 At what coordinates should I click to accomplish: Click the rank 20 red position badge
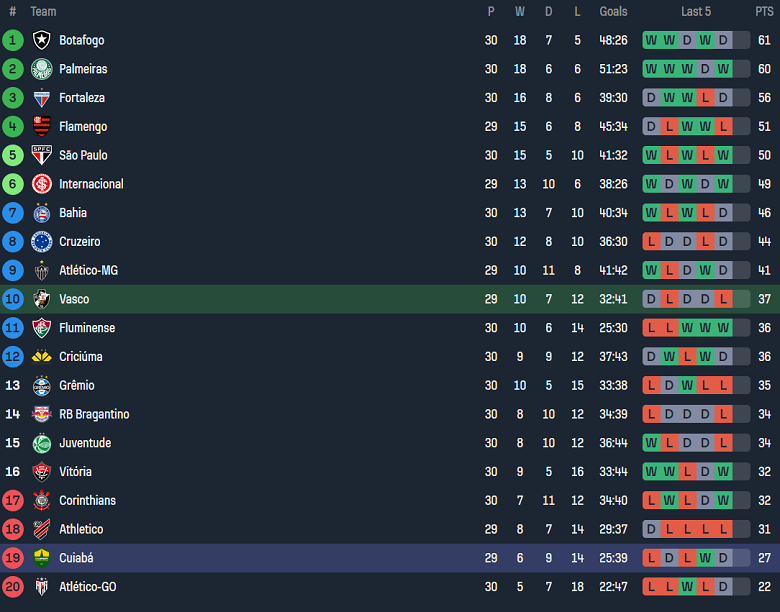click(x=12, y=587)
